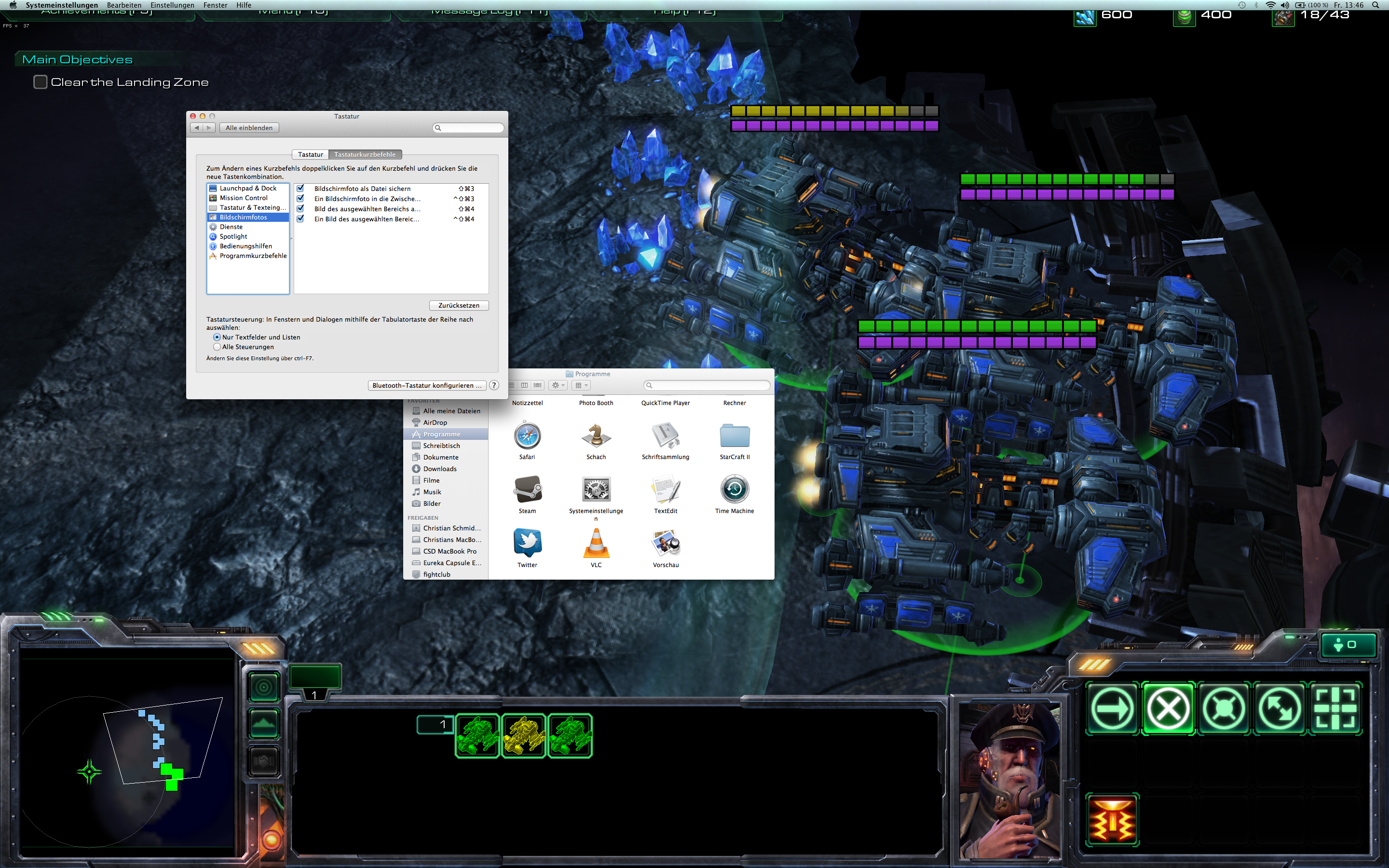
Task: Click the back arrow in Tastatur window
Action: coord(197,128)
